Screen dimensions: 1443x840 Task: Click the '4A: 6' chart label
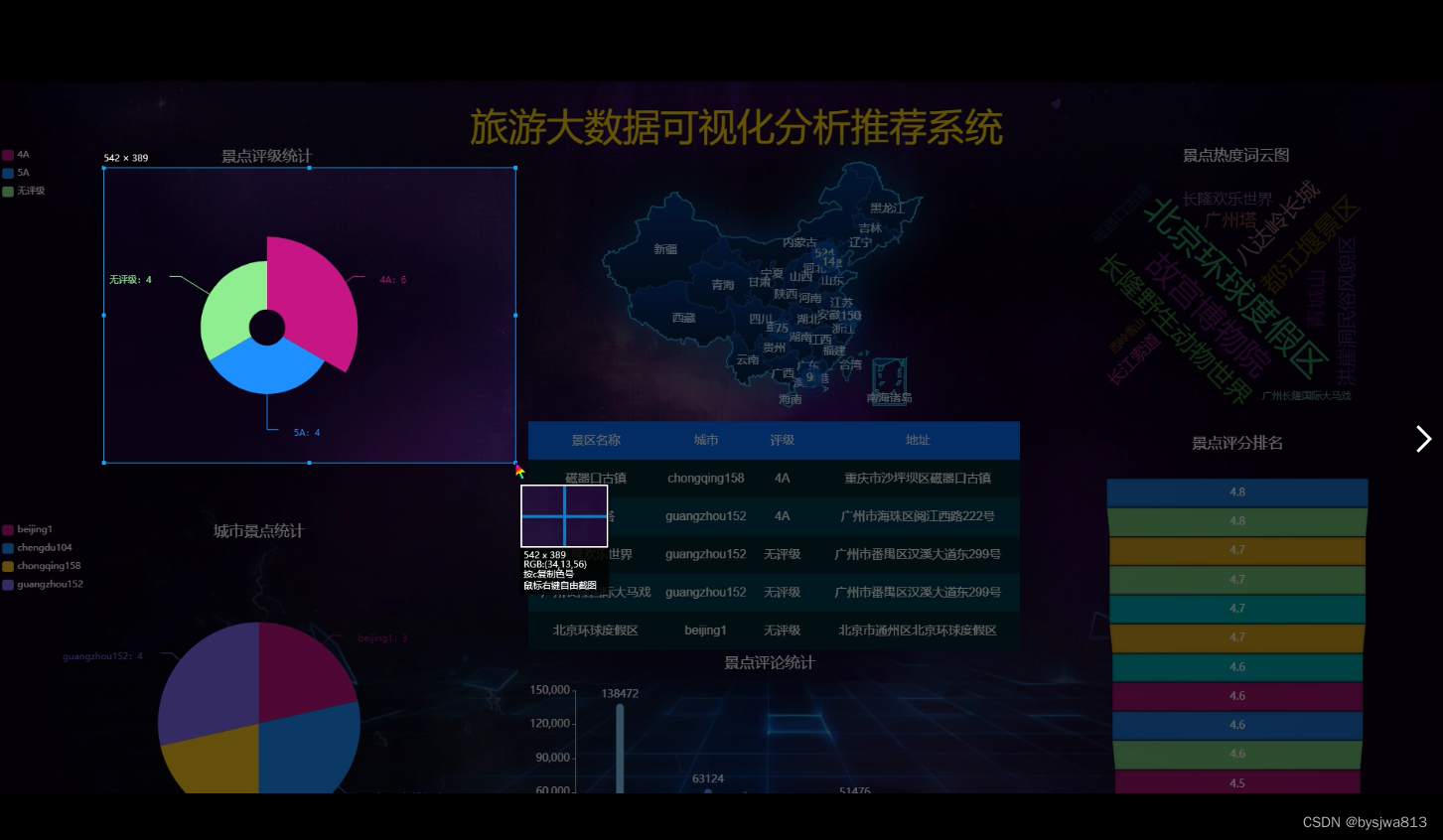(392, 280)
